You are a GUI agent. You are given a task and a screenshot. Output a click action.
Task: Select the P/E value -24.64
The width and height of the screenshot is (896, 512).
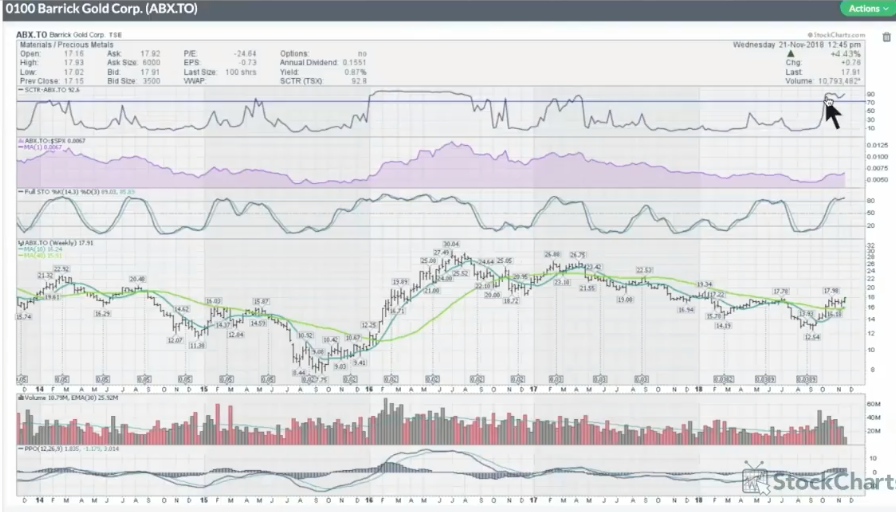[x=245, y=54]
